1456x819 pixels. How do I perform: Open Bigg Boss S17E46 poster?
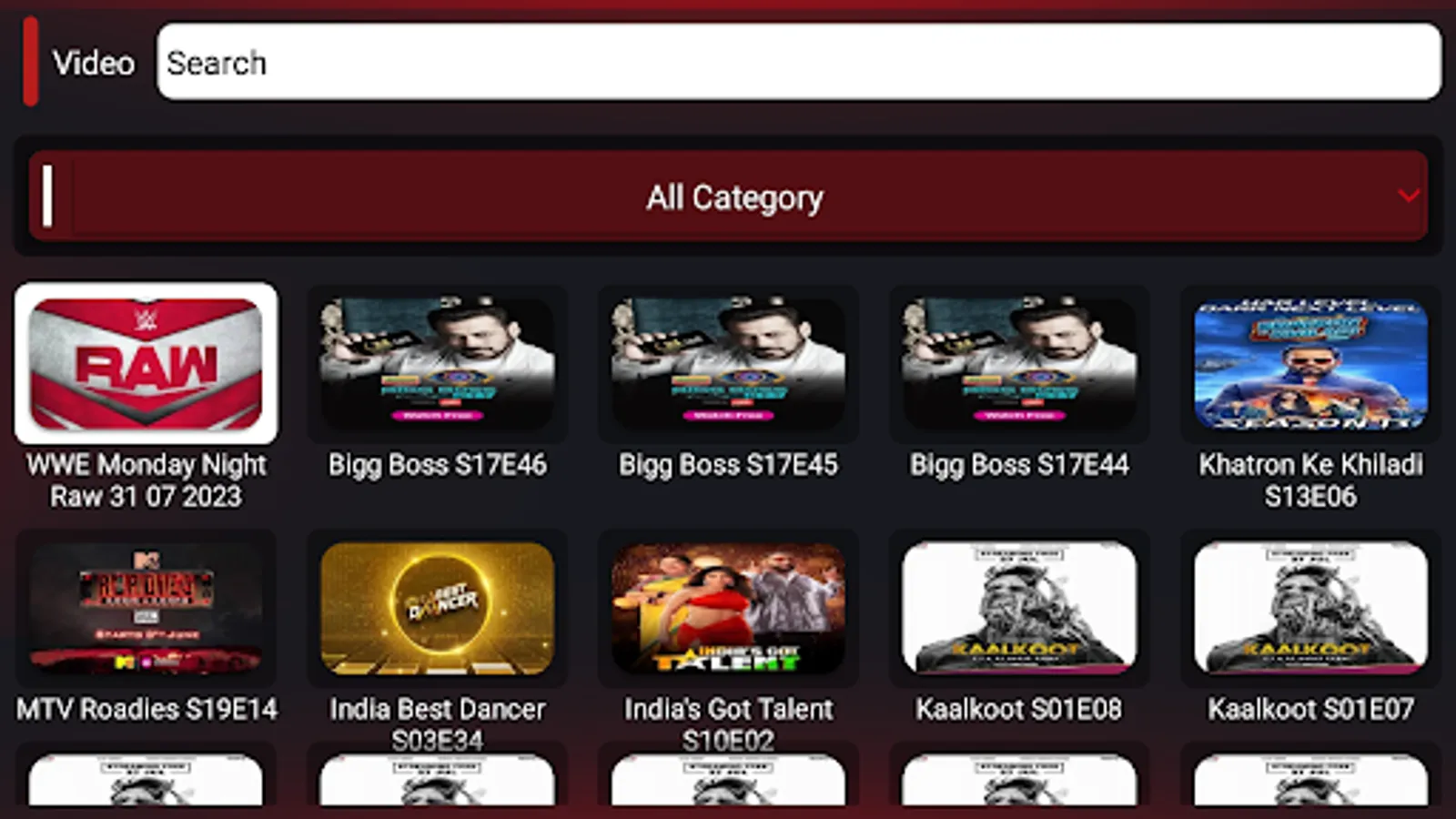click(x=437, y=363)
